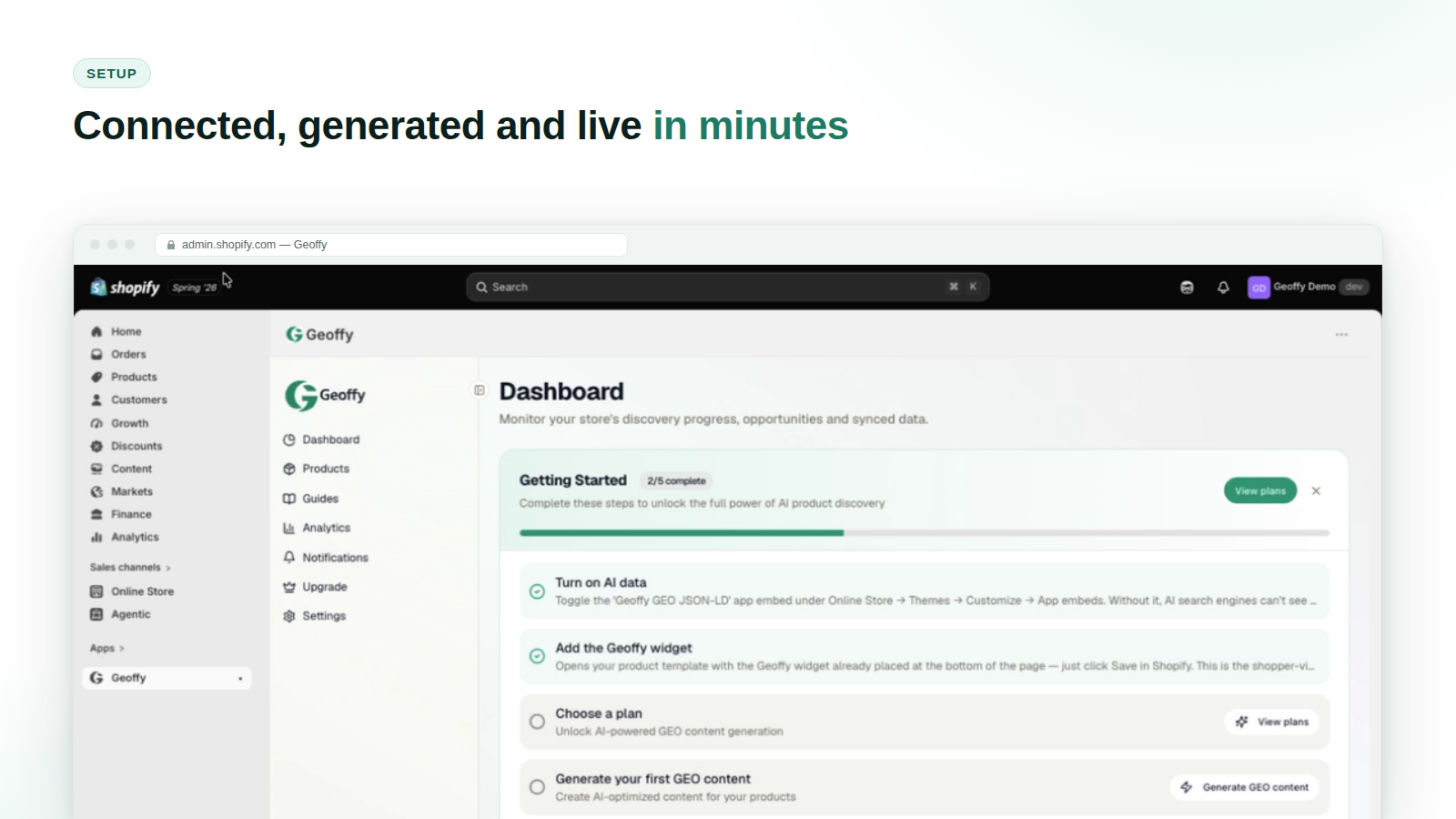Click the three-dot menu in the Geoffy header

pyautogui.click(x=1341, y=335)
